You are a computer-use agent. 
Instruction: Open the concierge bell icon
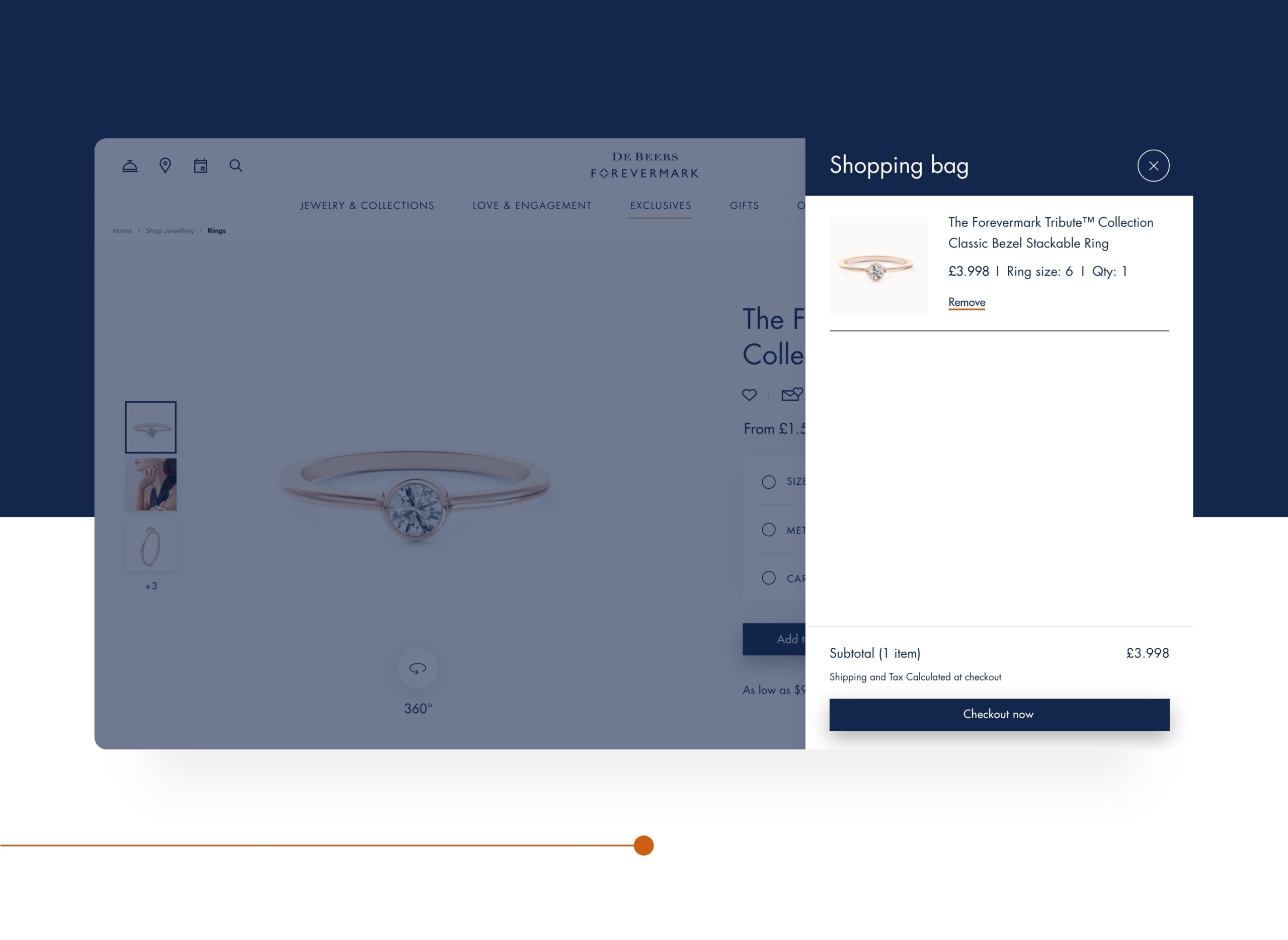pos(130,165)
